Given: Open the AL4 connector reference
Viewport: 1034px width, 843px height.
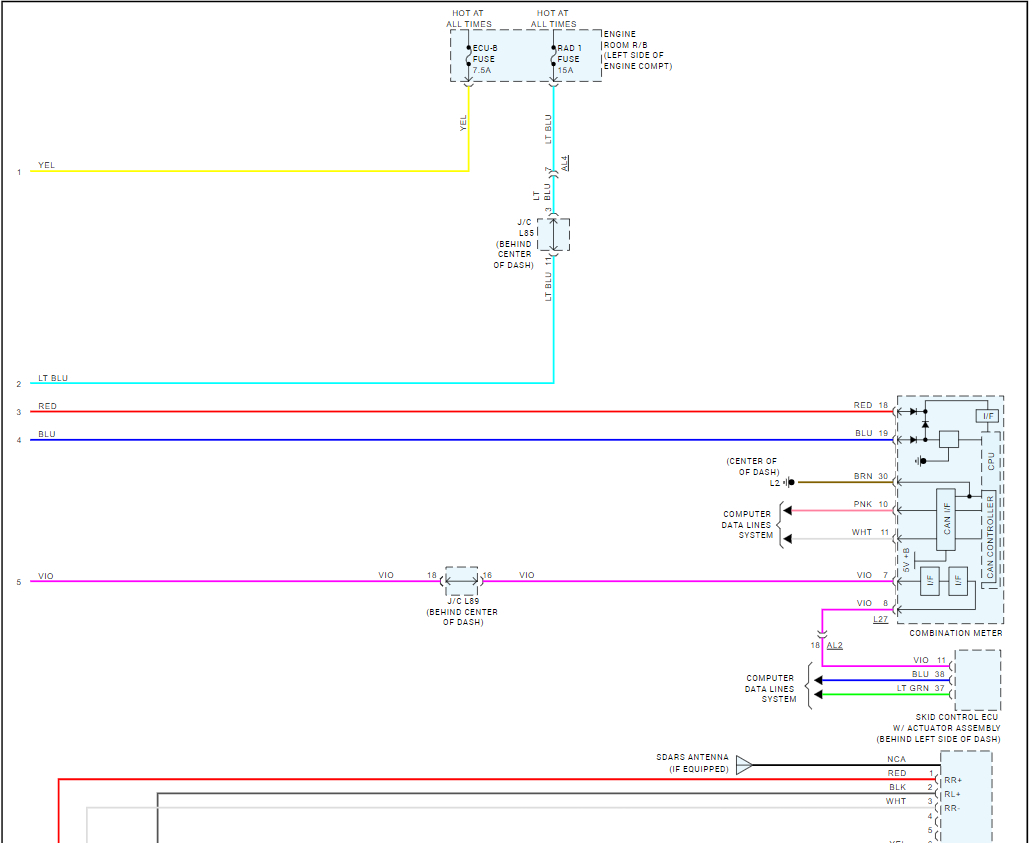Looking at the screenshot, I should point(565,162).
